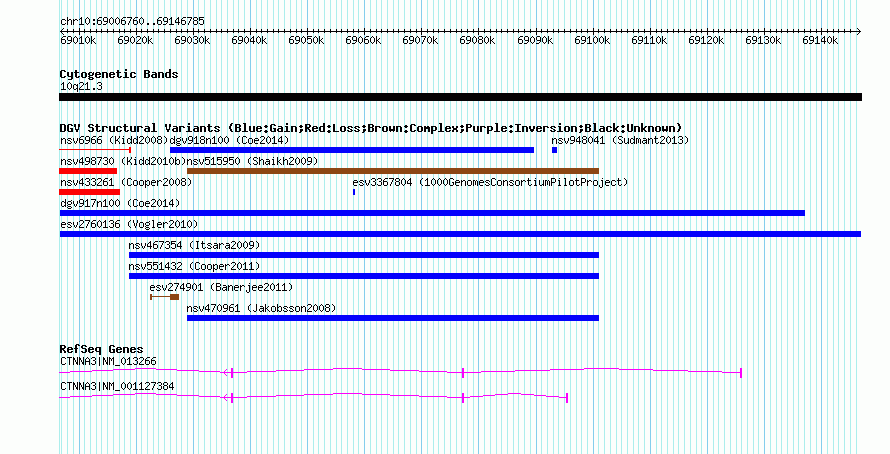The image size is (890, 454).
Task: Click the esv274901 (Banerjee2011) label
Action: point(221,287)
